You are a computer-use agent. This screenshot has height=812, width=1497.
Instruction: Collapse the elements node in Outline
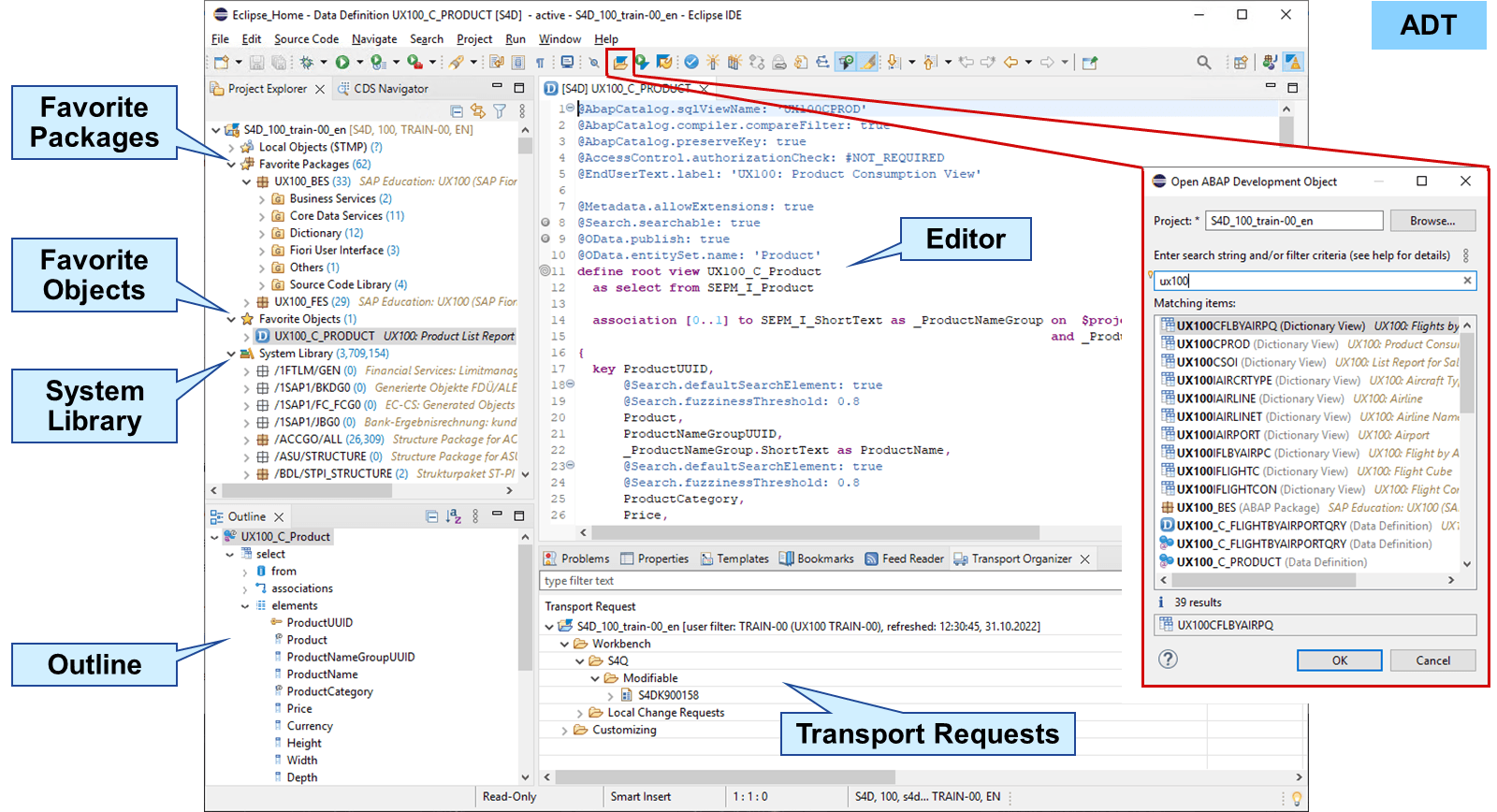click(246, 606)
